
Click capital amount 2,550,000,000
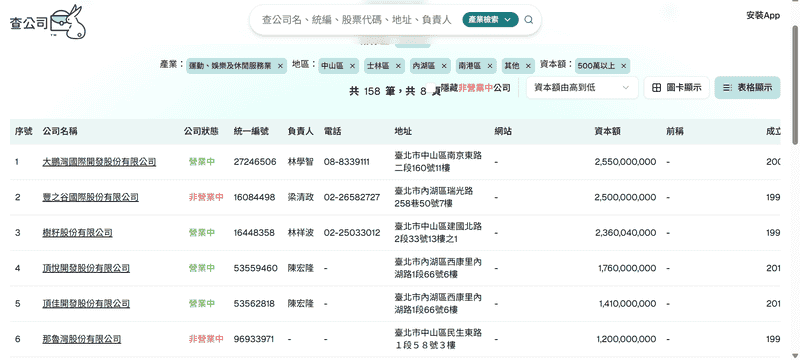click(x=626, y=162)
